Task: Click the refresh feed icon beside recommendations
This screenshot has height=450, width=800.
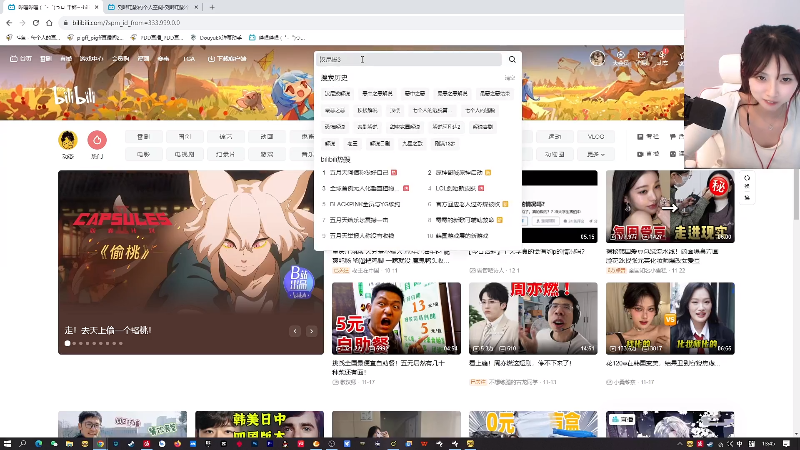Action: click(747, 178)
